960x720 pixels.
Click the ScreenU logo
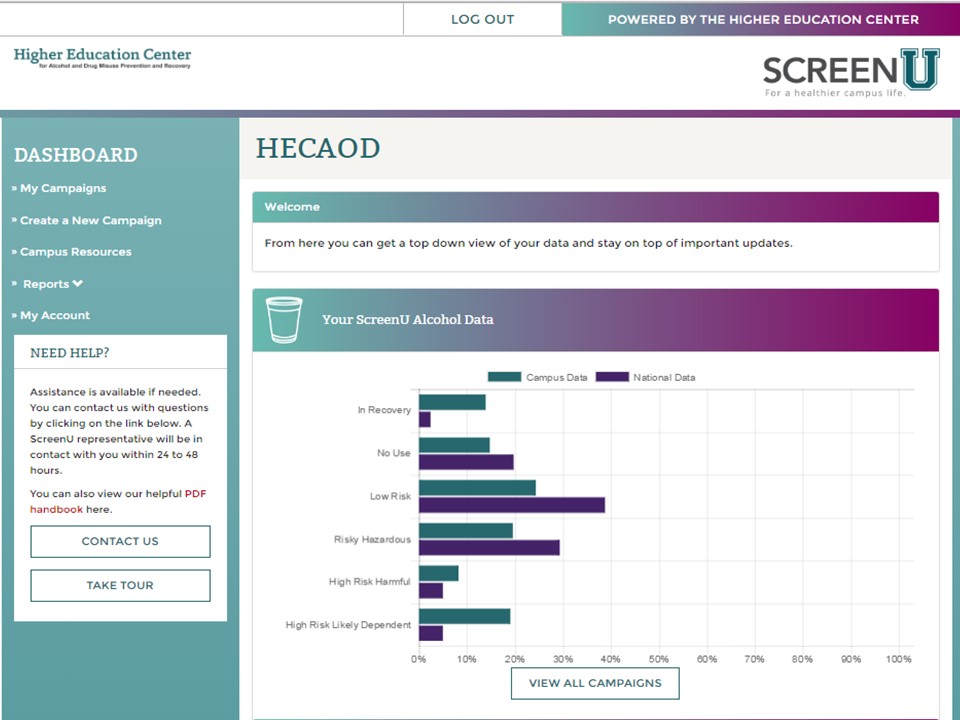click(x=851, y=72)
